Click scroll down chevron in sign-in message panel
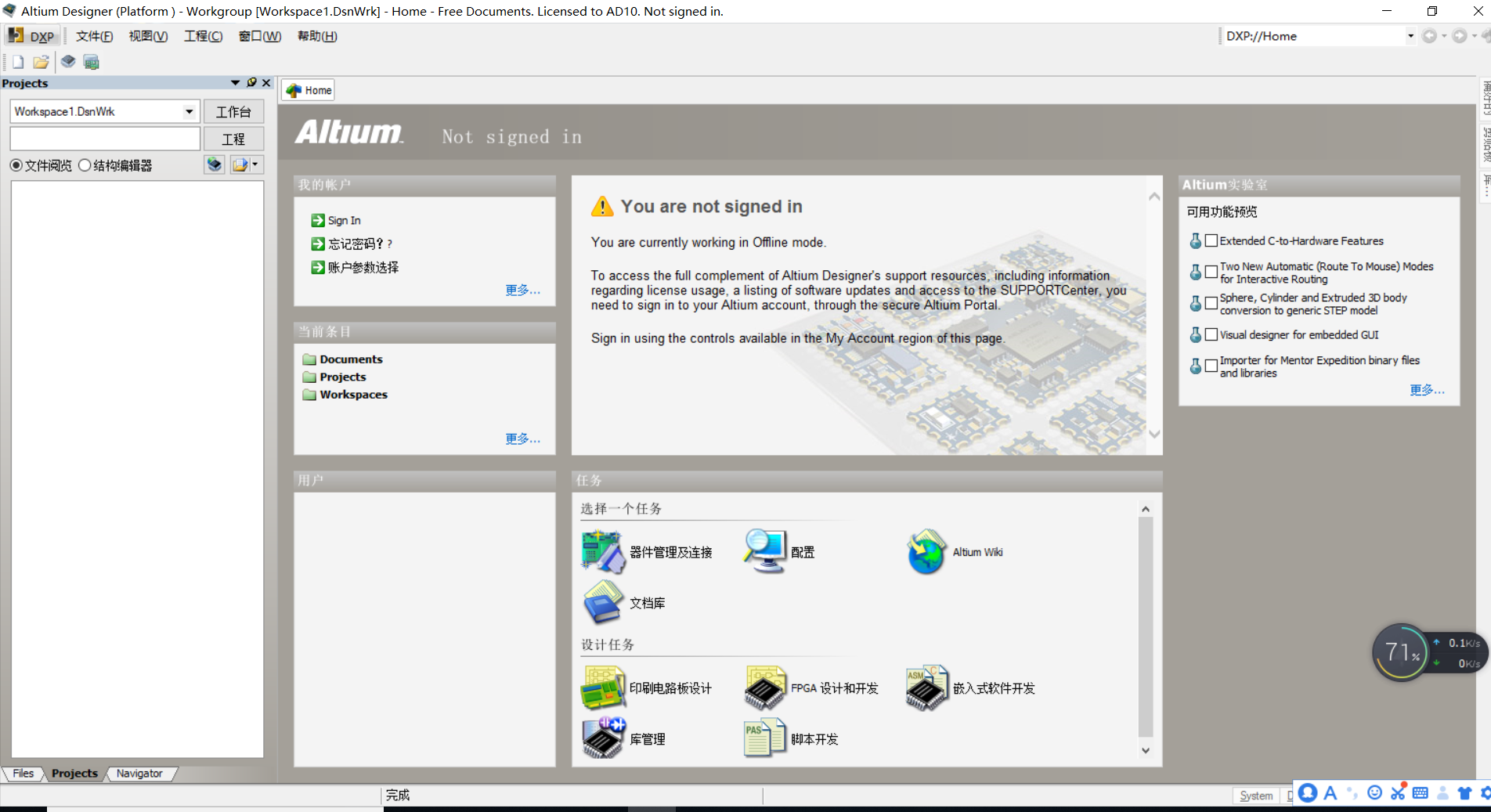The height and width of the screenshot is (812, 1491). coord(1154,434)
